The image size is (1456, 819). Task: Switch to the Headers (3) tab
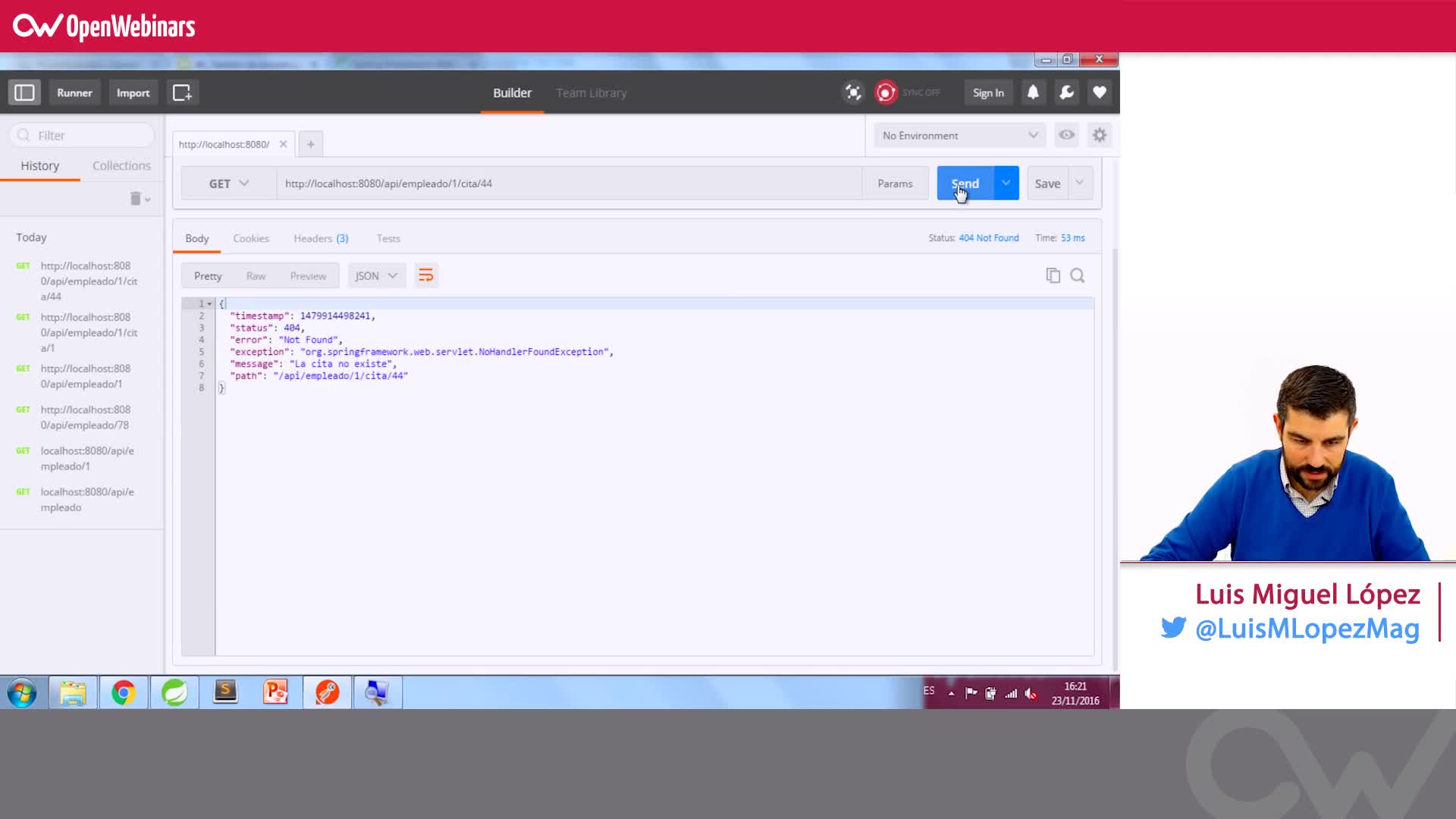pyautogui.click(x=320, y=237)
